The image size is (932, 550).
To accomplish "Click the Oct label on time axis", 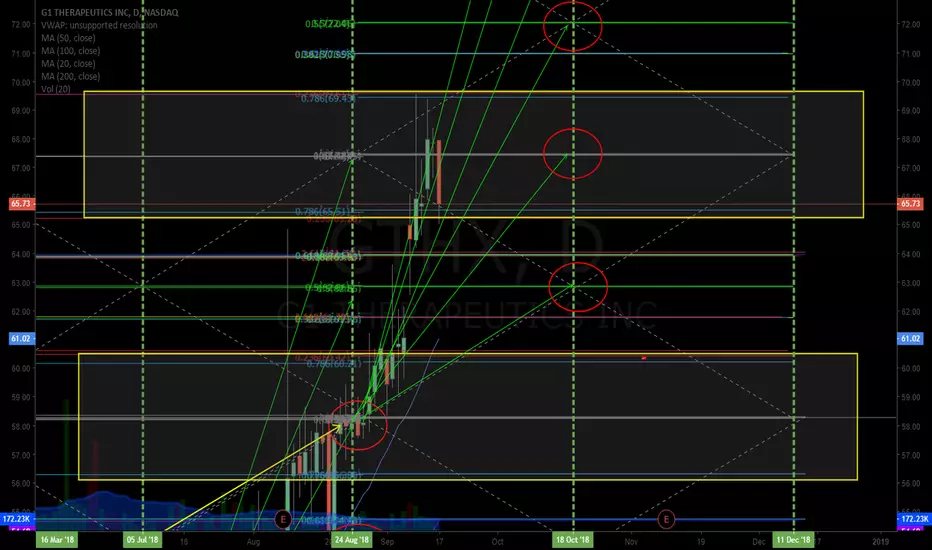I will [498, 542].
